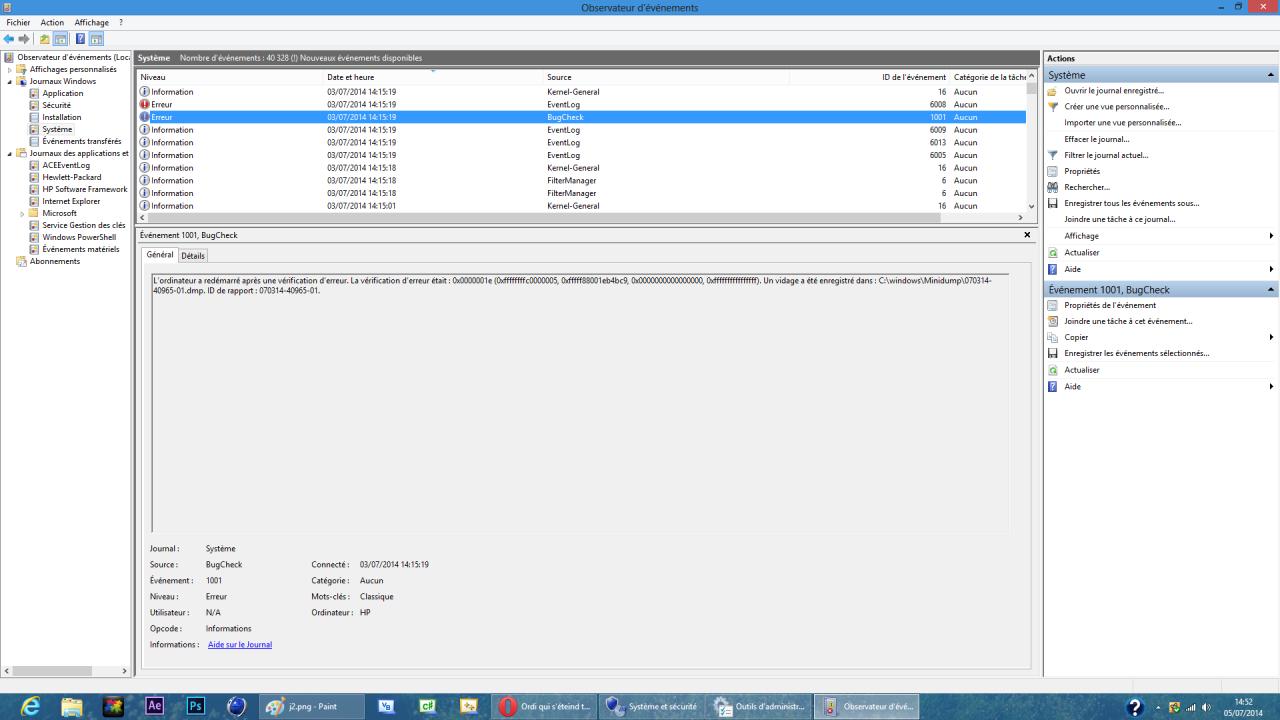The width and height of the screenshot is (1280, 720).
Task: Click the volume icon in system tray
Action: pos(1206,707)
